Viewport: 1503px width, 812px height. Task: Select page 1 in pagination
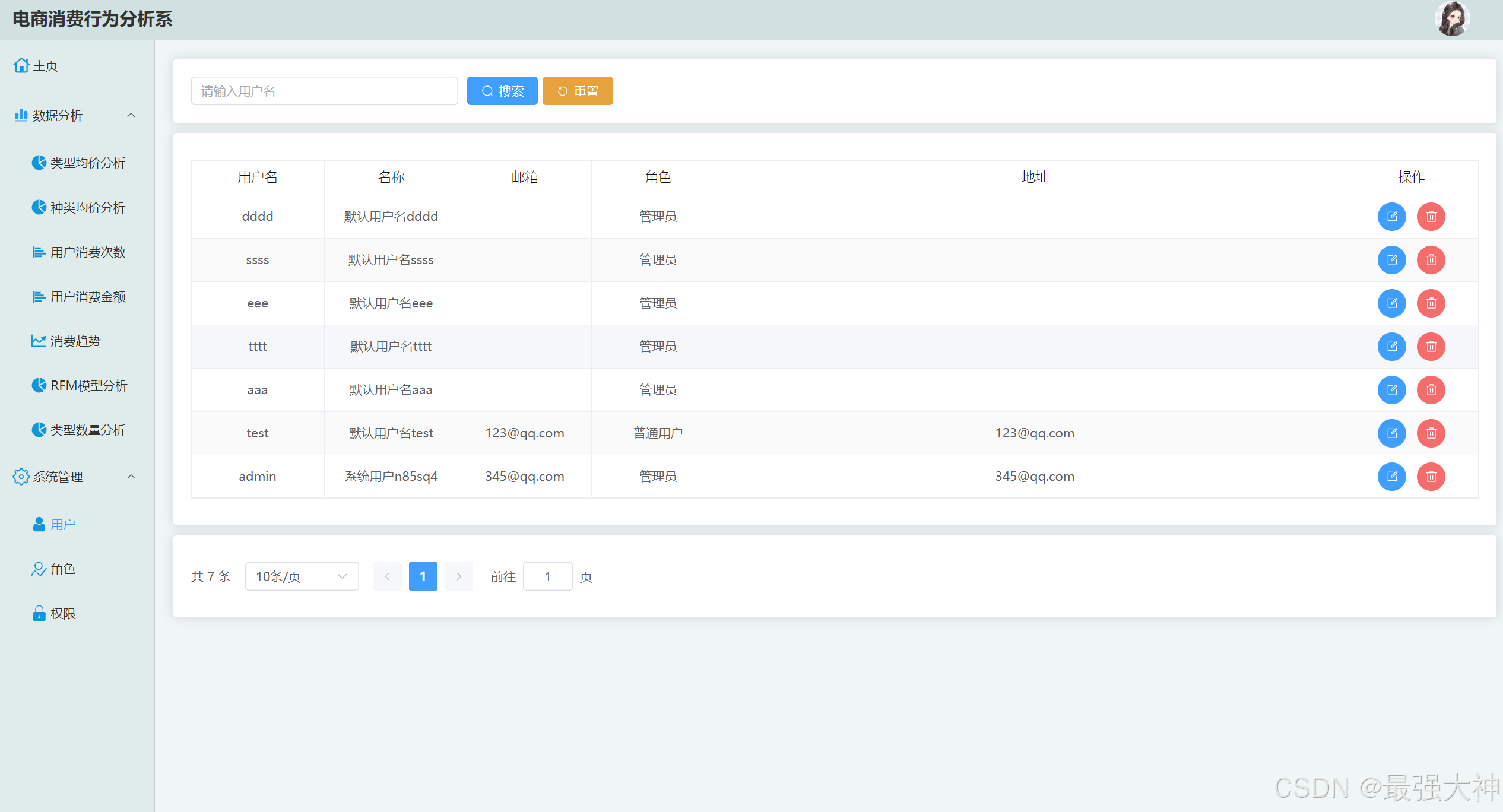pyautogui.click(x=423, y=576)
